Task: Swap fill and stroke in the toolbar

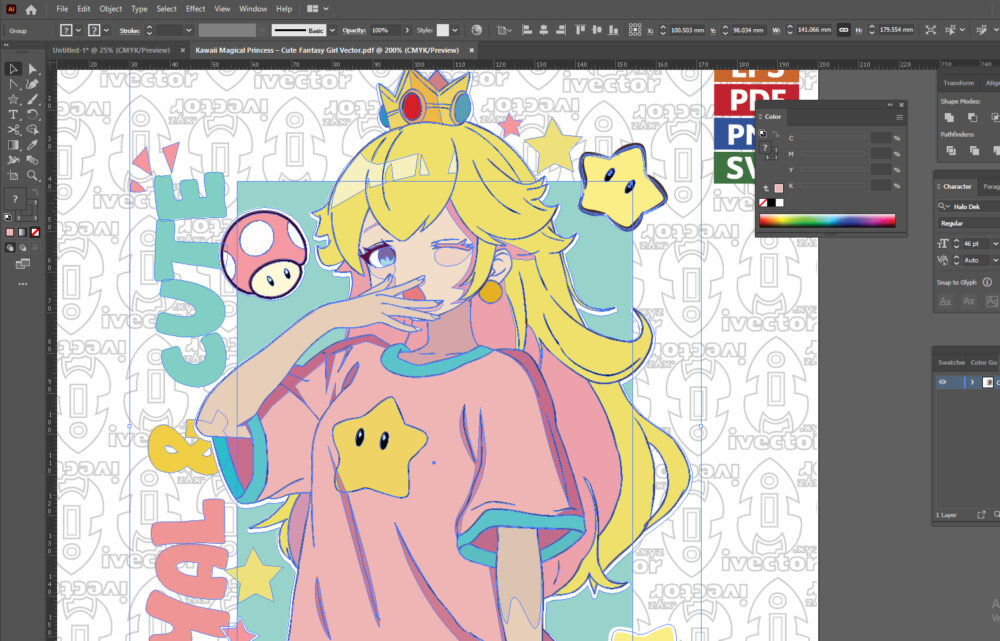Action: 35,191
